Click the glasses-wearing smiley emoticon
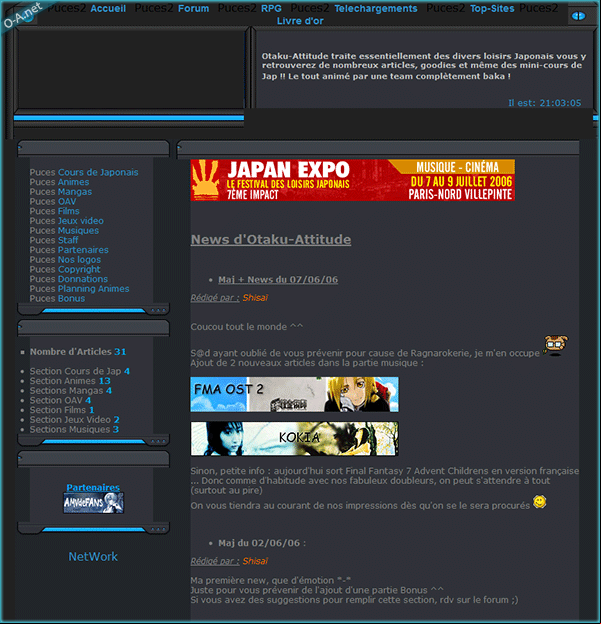The image size is (601, 624). [x=556, y=345]
